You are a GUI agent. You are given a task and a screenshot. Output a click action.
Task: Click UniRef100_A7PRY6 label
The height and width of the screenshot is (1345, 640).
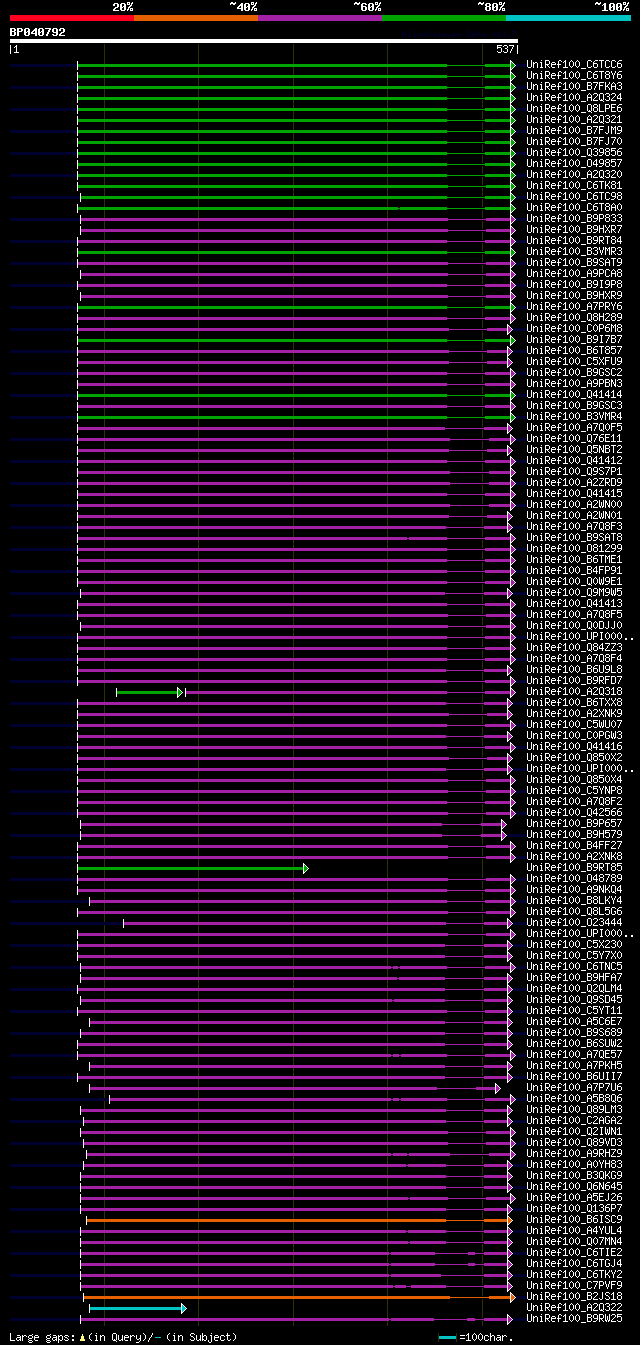(574, 307)
